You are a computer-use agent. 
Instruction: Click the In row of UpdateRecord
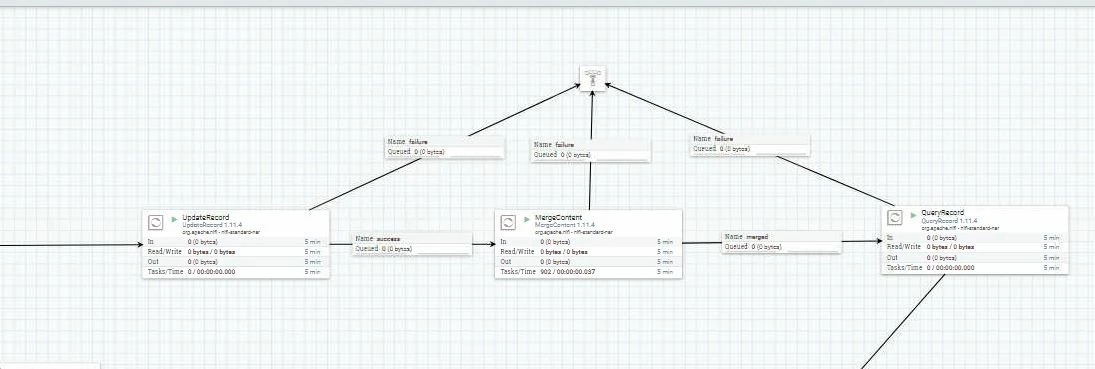point(236,241)
